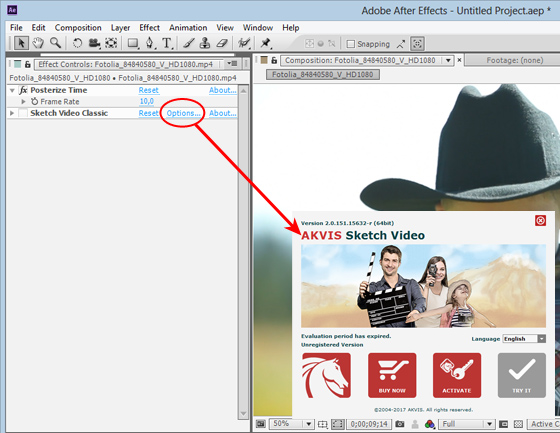Screen dimensions: 560x433
Task: Select the Rectangle shape tool
Action: 133,43
